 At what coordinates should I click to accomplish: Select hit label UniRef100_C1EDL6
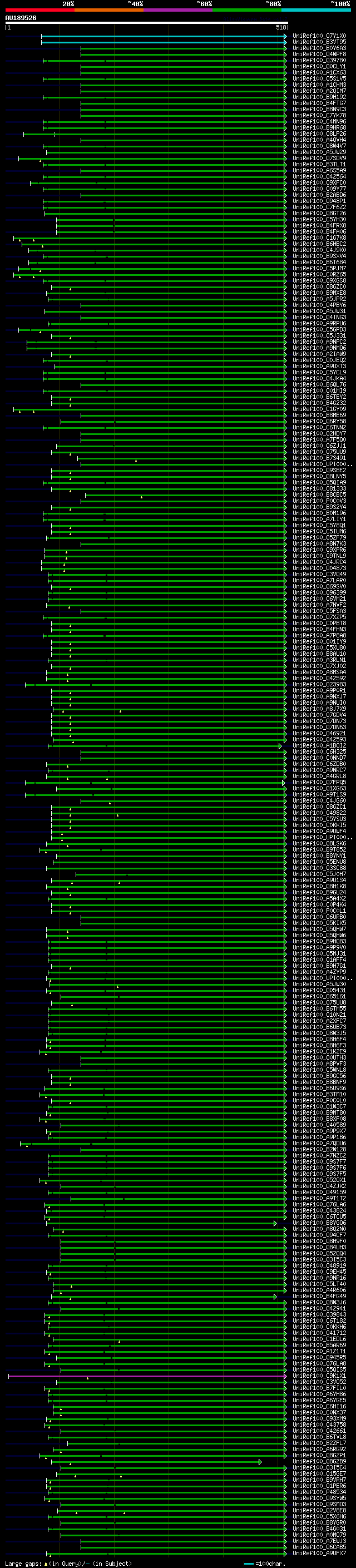319,1339
